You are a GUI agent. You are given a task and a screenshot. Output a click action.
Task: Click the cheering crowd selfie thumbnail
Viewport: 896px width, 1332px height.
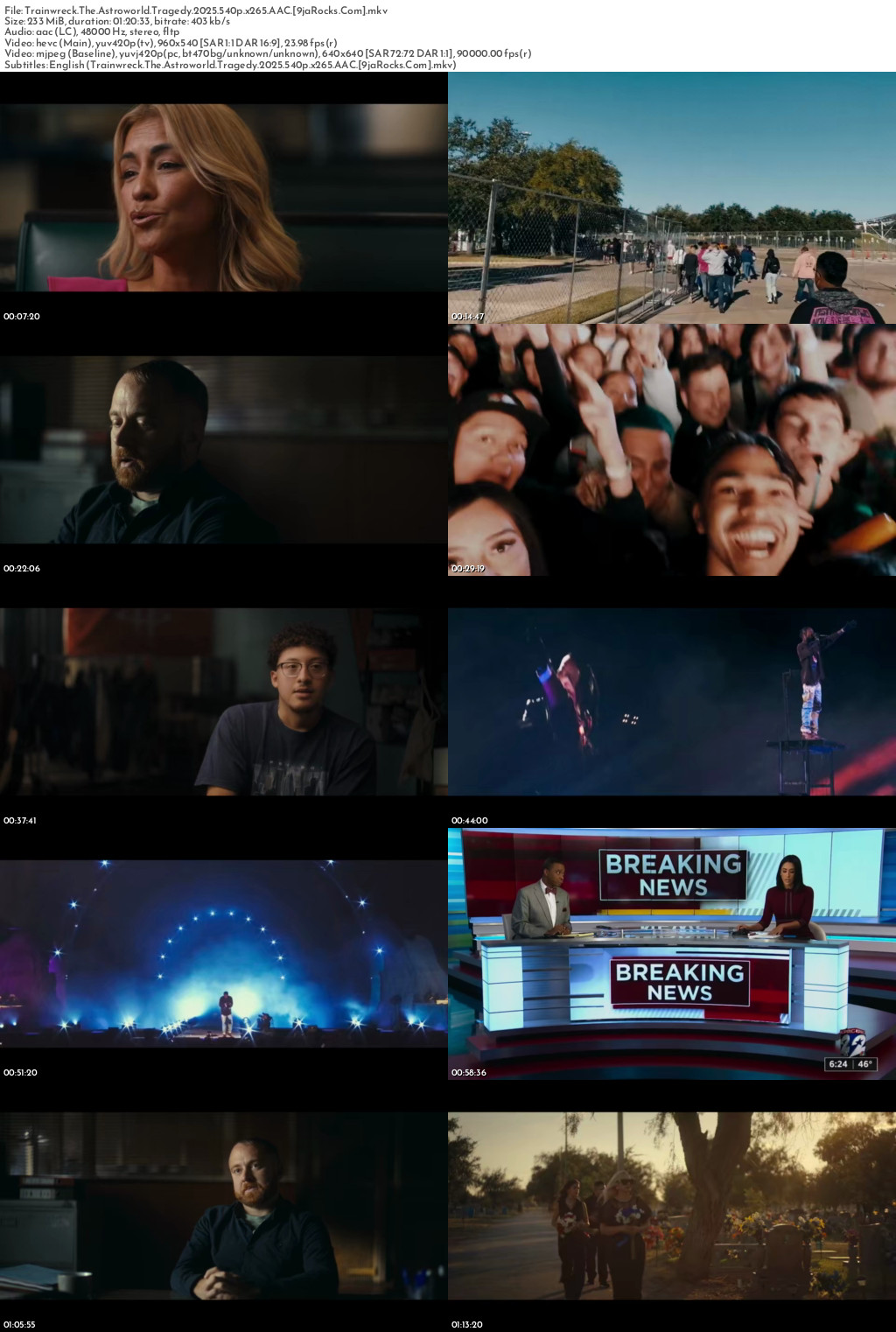(x=671, y=450)
